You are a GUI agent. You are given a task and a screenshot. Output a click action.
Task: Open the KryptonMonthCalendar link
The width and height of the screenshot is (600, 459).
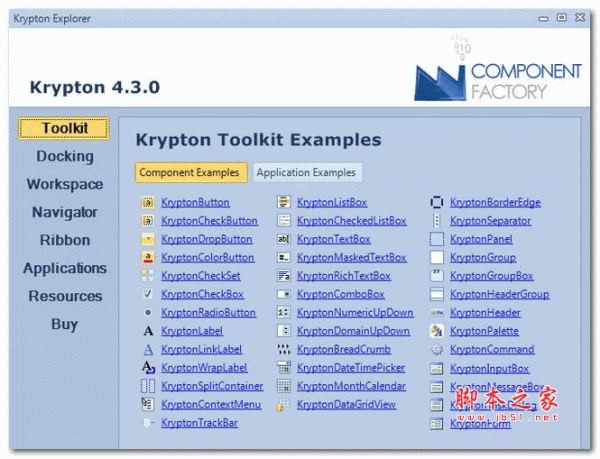352,386
